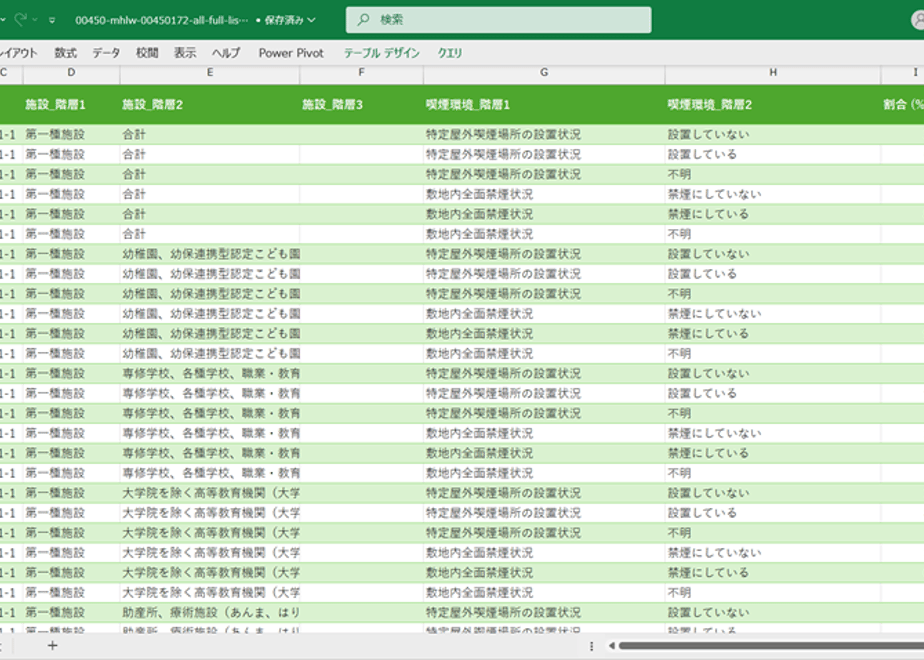Click the magnifier search icon

(x=364, y=19)
